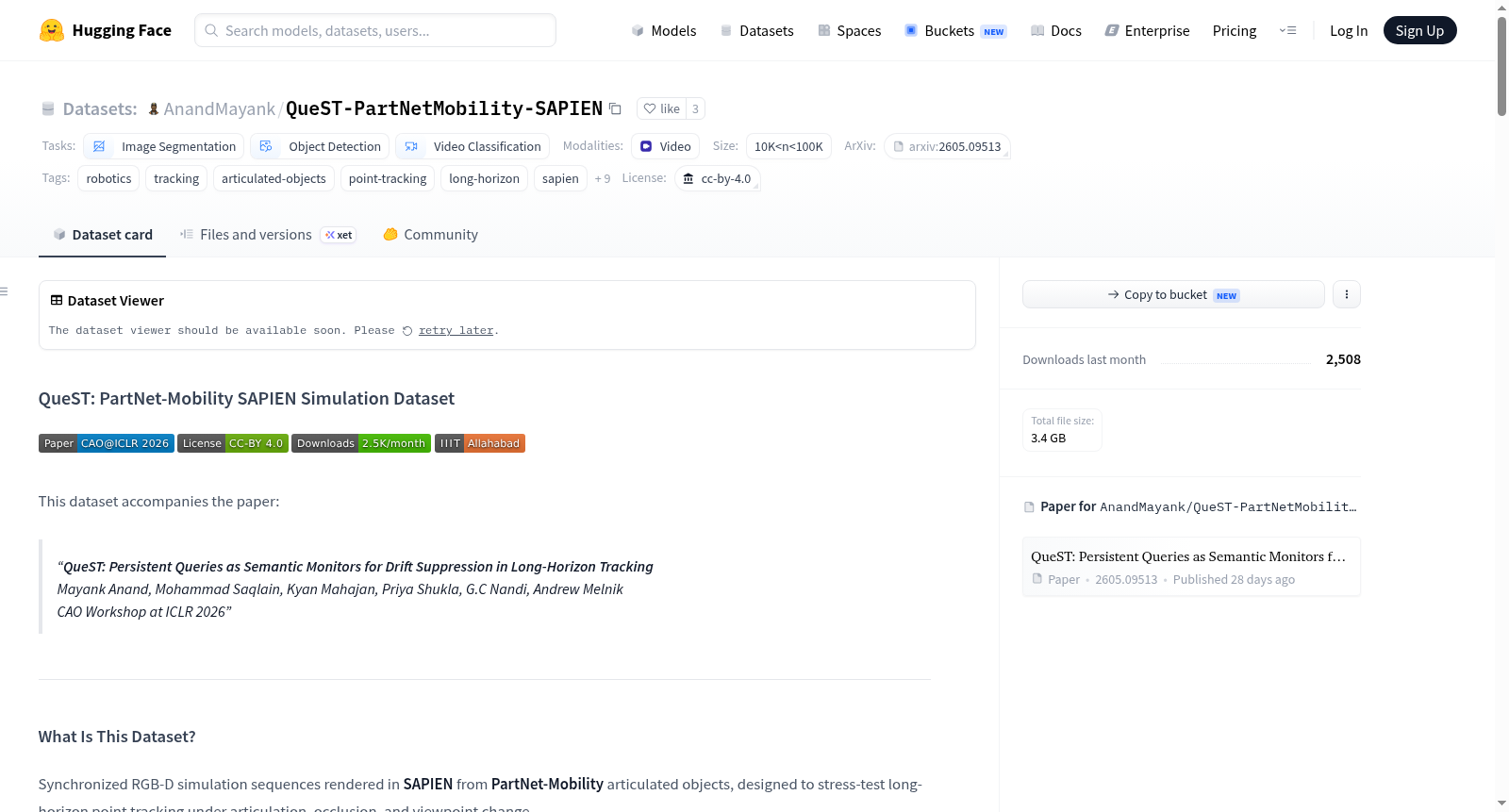The width and height of the screenshot is (1509, 812).
Task: Open the 10K<n<100K size tag
Action: tap(788, 146)
